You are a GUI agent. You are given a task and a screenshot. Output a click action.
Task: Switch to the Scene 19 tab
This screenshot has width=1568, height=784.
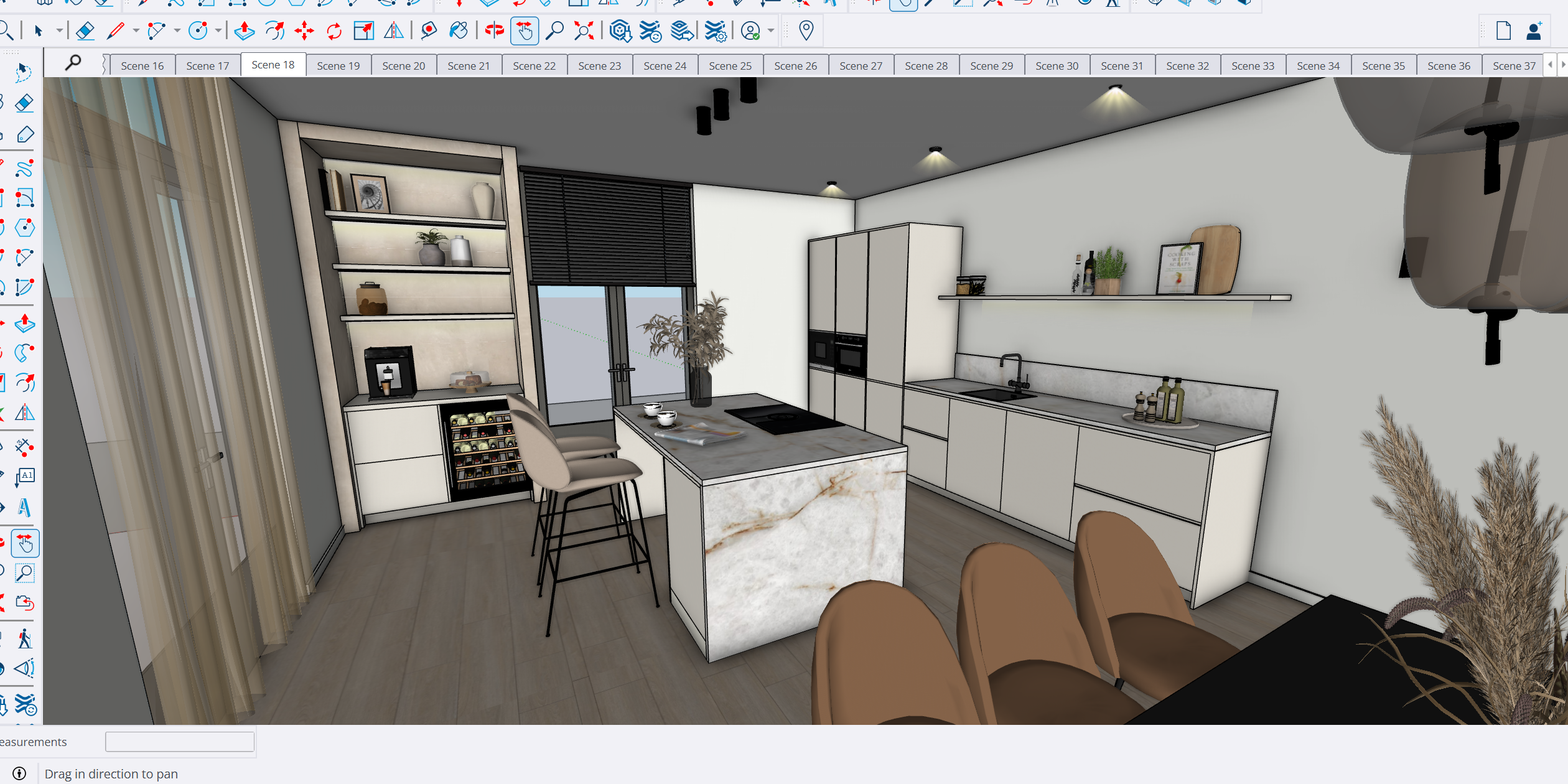[x=338, y=66]
